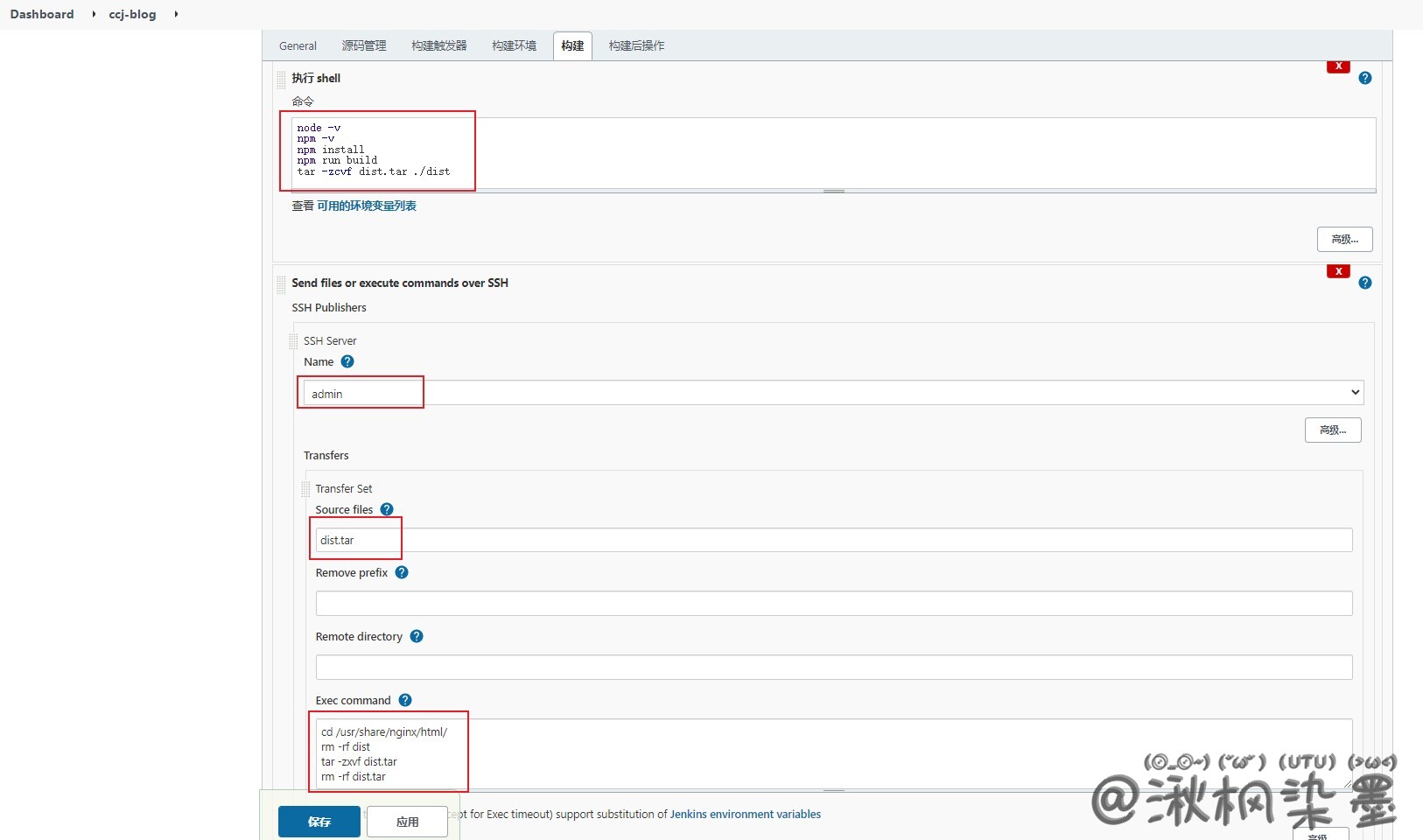The height and width of the screenshot is (840, 1423).
Task: Remove the Send files over SSH step
Action: click(1337, 271)
